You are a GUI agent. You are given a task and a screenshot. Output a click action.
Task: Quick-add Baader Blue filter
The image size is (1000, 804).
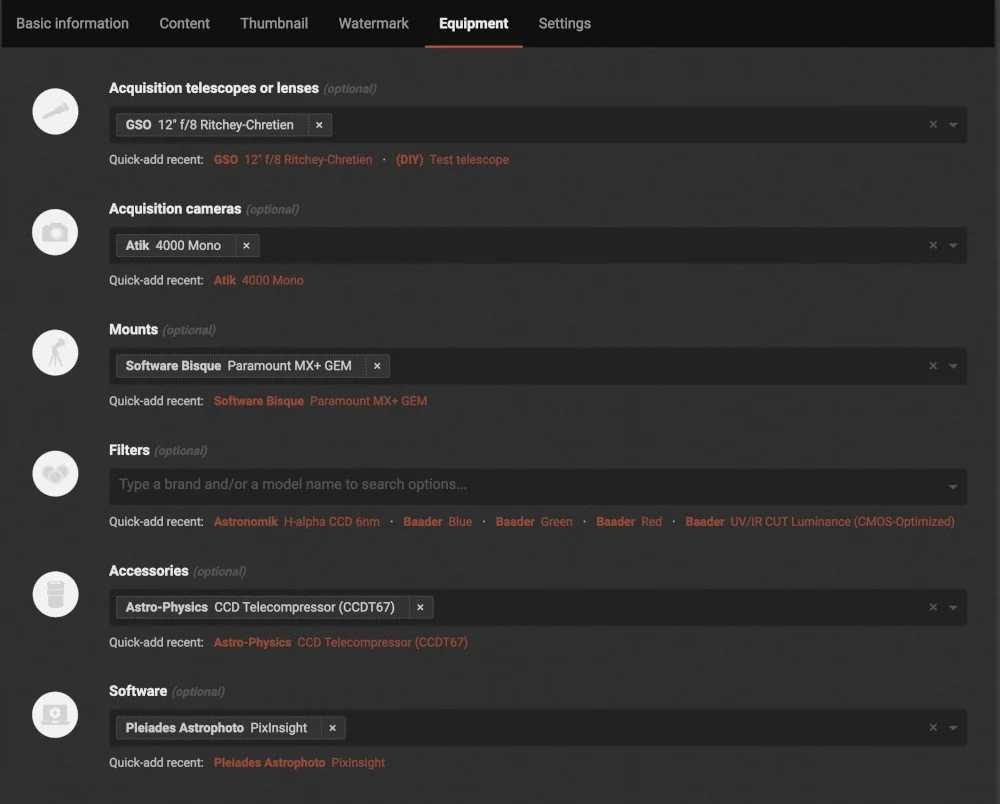(438, 522)
